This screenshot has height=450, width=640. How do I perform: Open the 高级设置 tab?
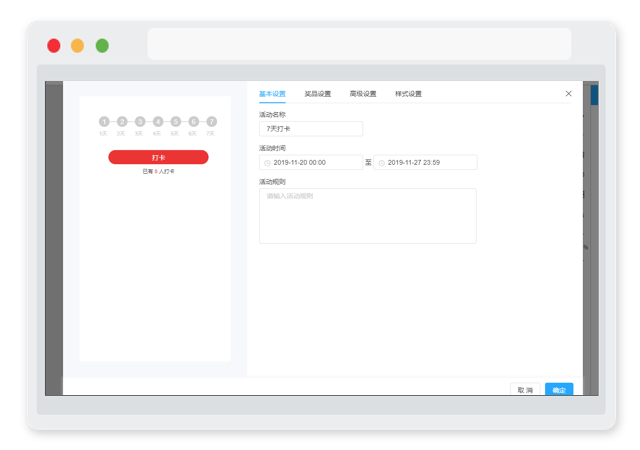[x=363, y=94]
